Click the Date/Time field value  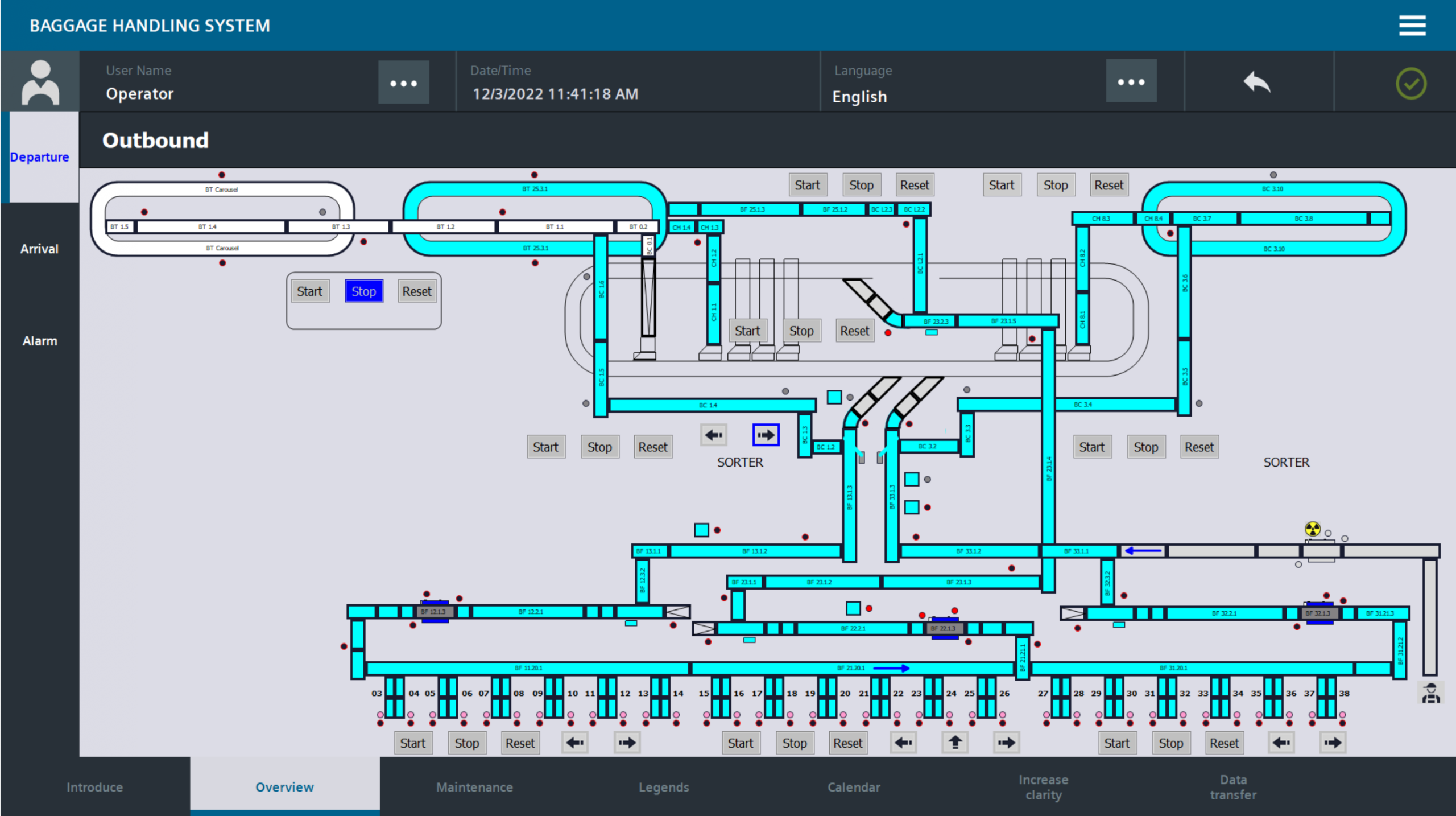pos(555,94)
